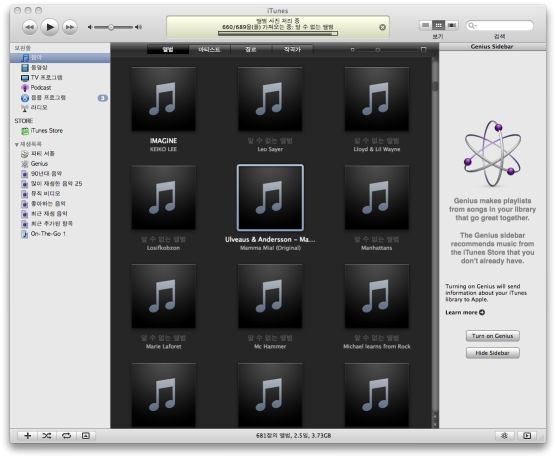Click the small thumbnail size icon
Image resolution: width=556 pixels, height=458 pixels.
click(x=352, y=50)
